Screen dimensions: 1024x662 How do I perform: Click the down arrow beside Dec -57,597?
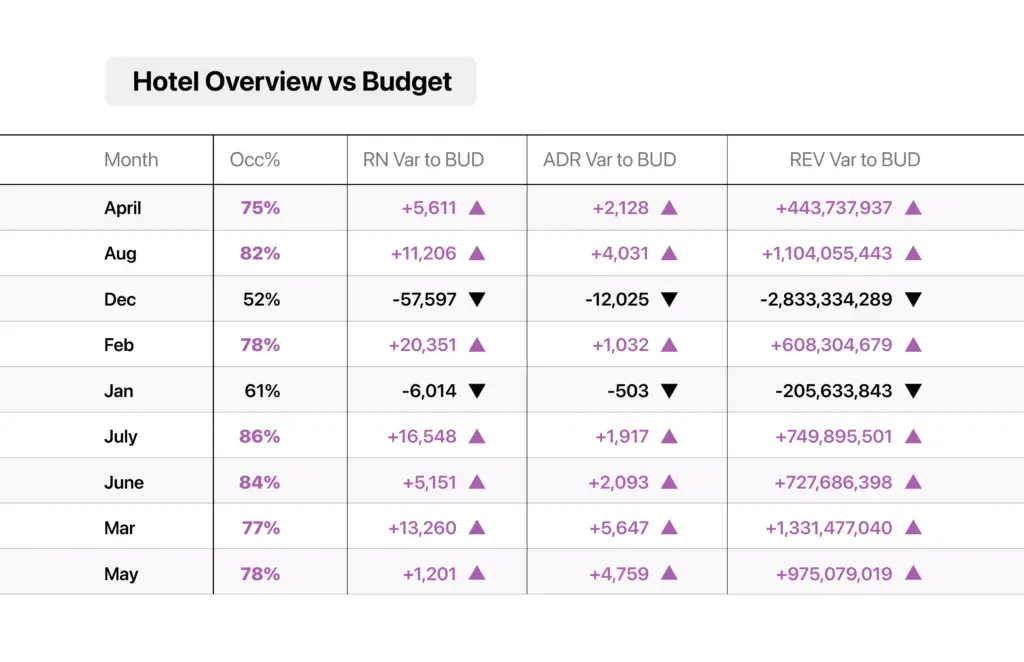[477, 300]
